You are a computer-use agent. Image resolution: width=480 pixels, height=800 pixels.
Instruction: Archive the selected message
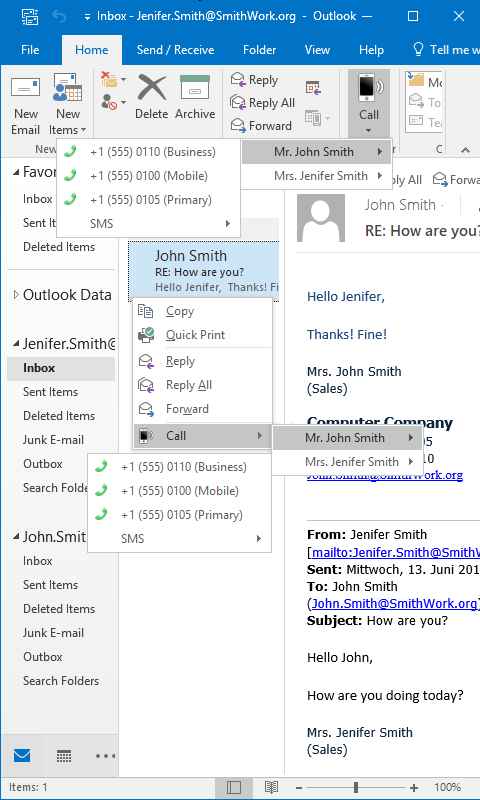point(195,97)
